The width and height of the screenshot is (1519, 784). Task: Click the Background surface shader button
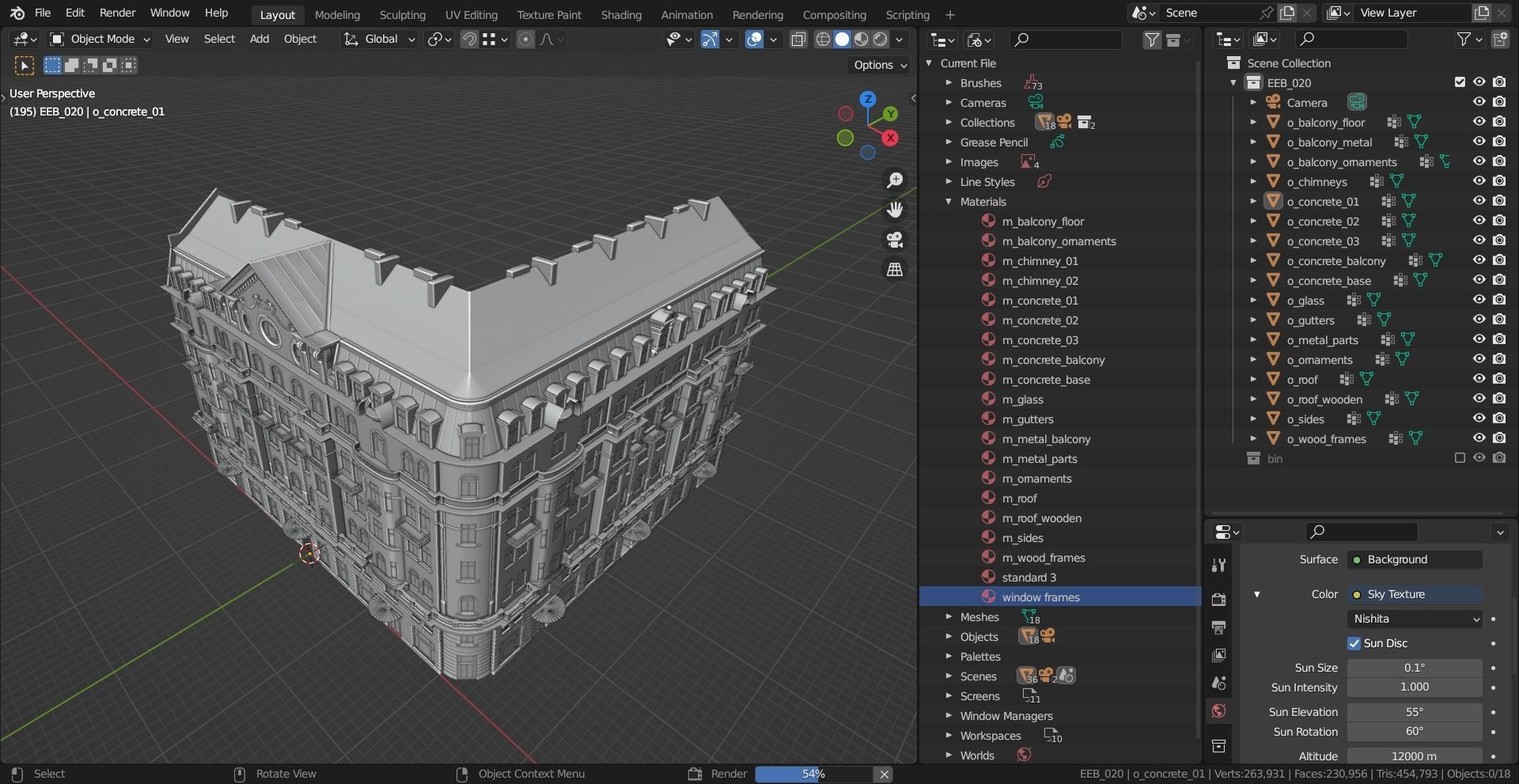1415,559
